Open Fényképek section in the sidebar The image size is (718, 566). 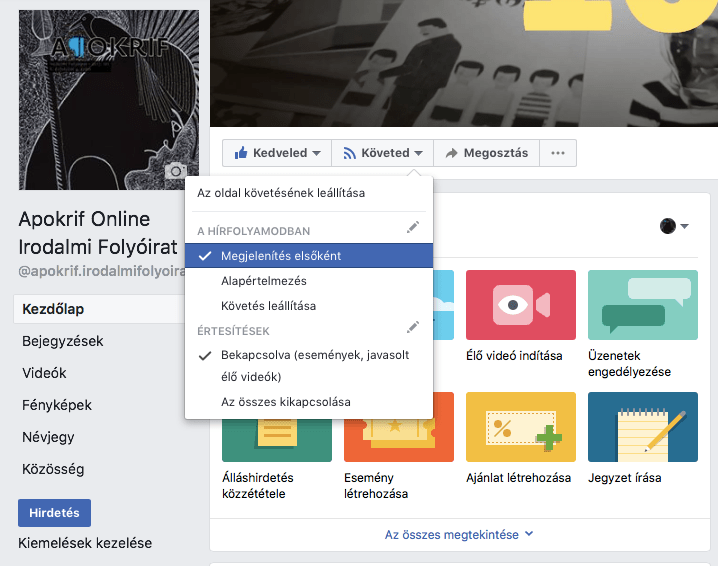click(57, 405)
